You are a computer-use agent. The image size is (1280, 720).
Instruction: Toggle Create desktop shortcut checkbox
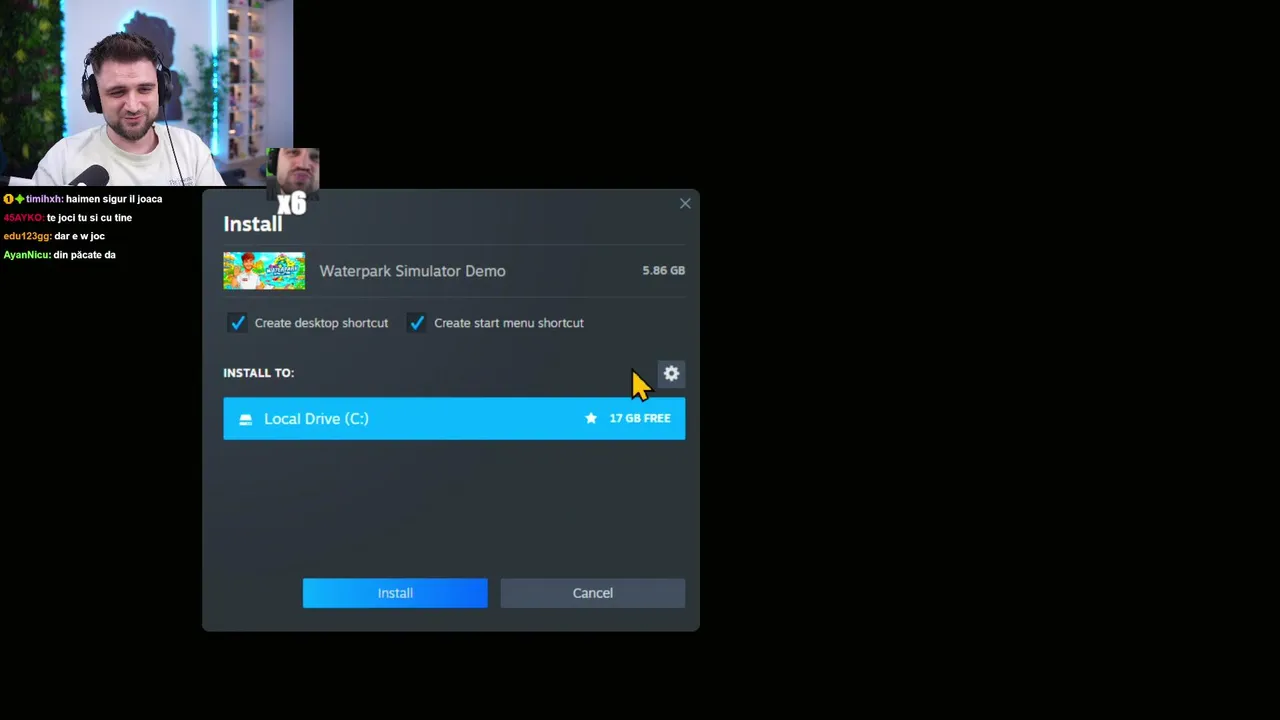click(237, 323)
